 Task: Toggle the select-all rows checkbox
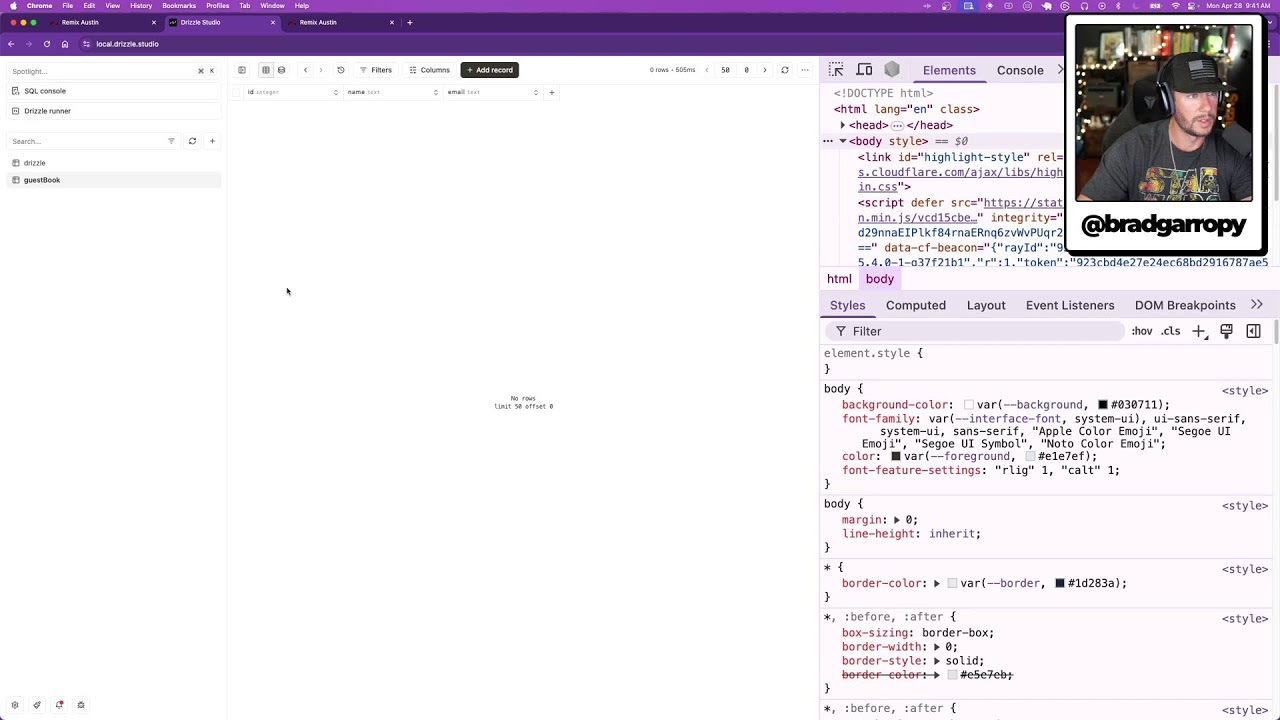point(236,92)
